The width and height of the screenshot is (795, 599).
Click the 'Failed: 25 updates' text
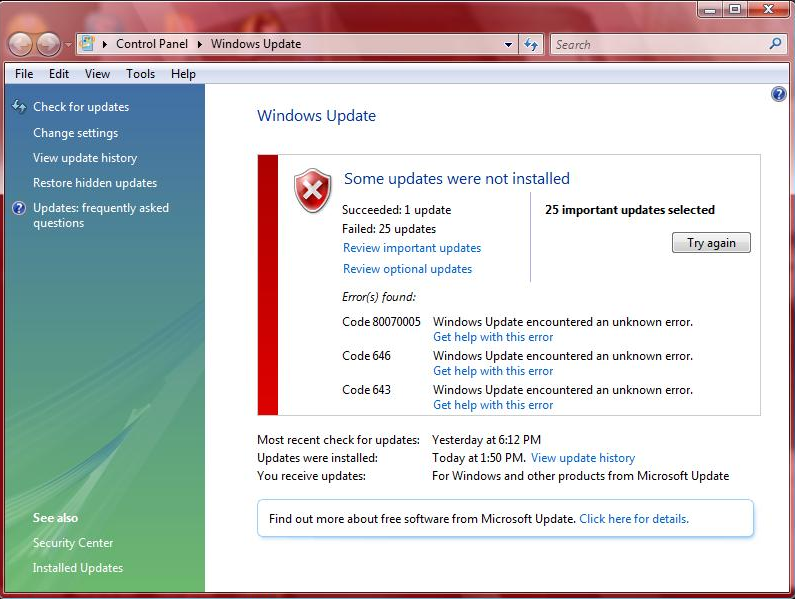pos(389,229)
